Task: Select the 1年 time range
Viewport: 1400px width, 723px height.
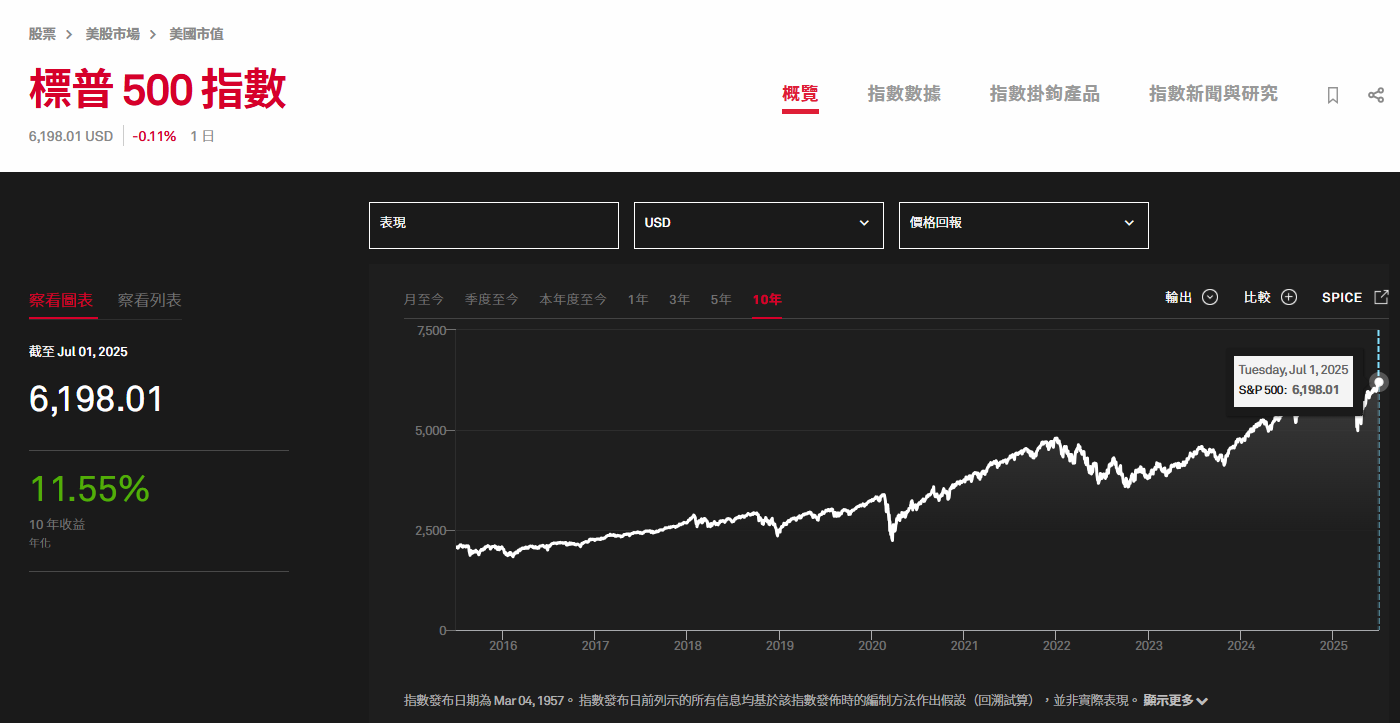Action: click(638, 299)
